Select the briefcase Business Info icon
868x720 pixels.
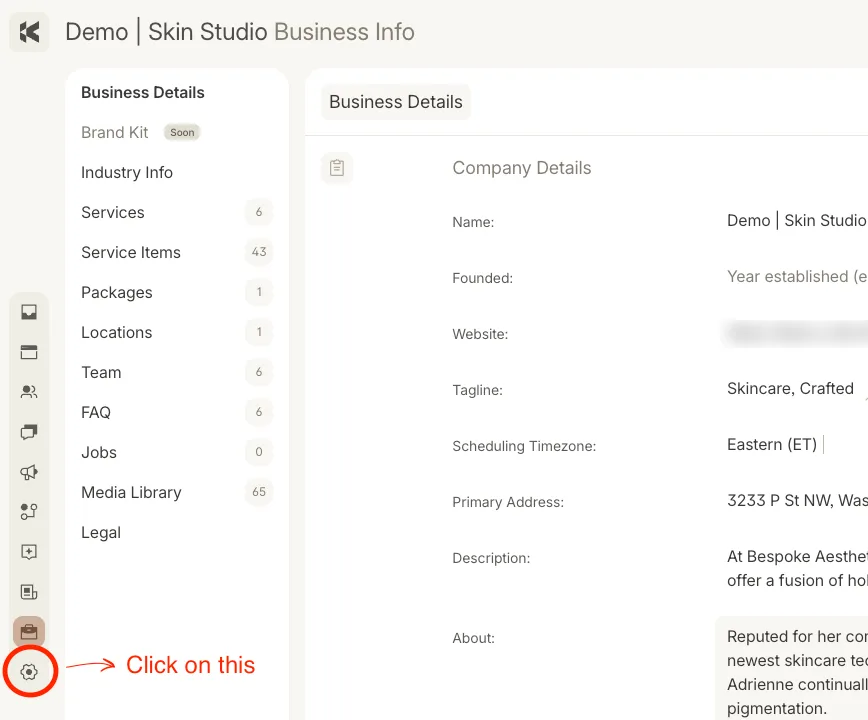click(x=29, y=631)
